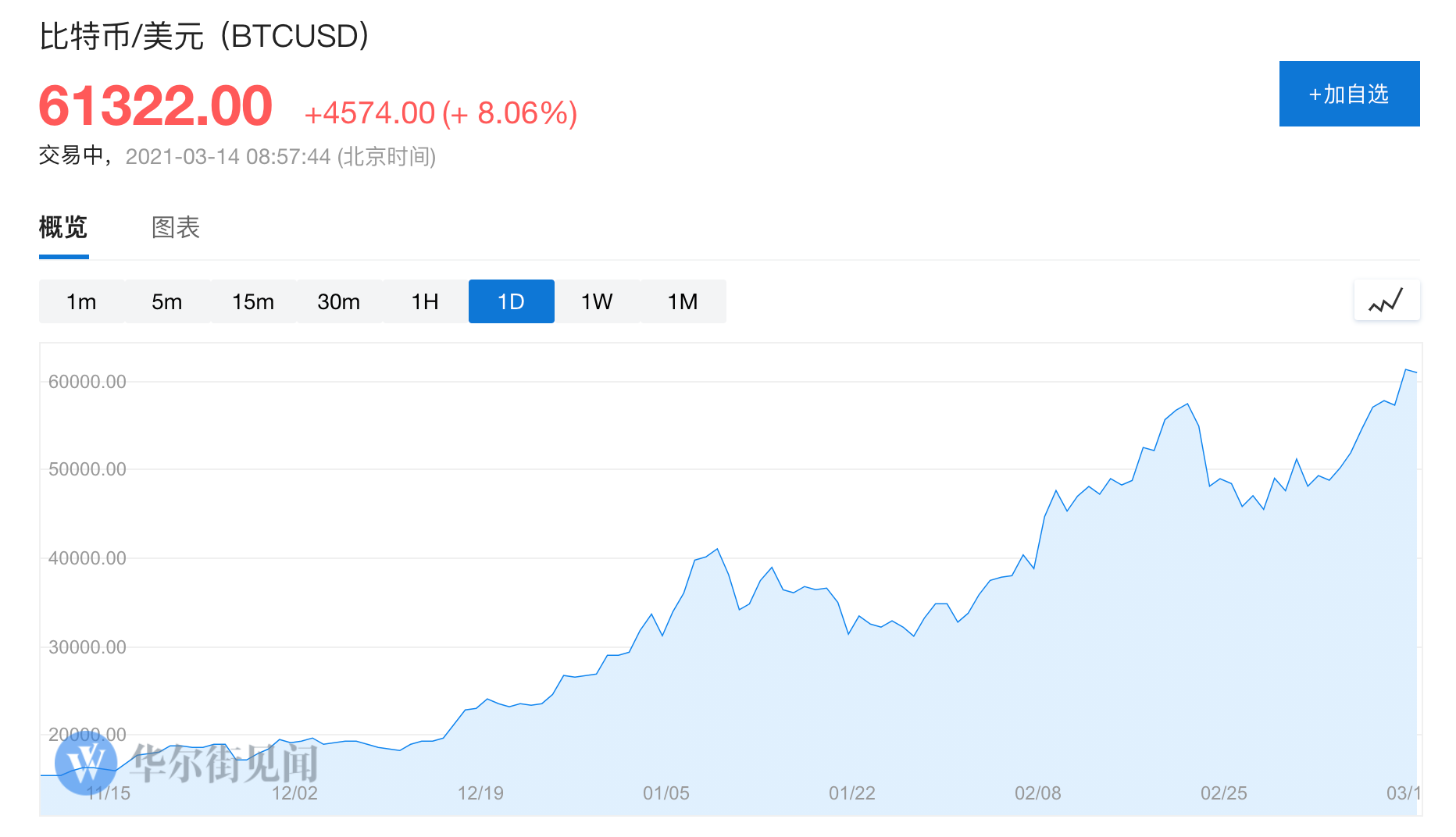Click the chart peak near 01/05

(x=717, y=550)
